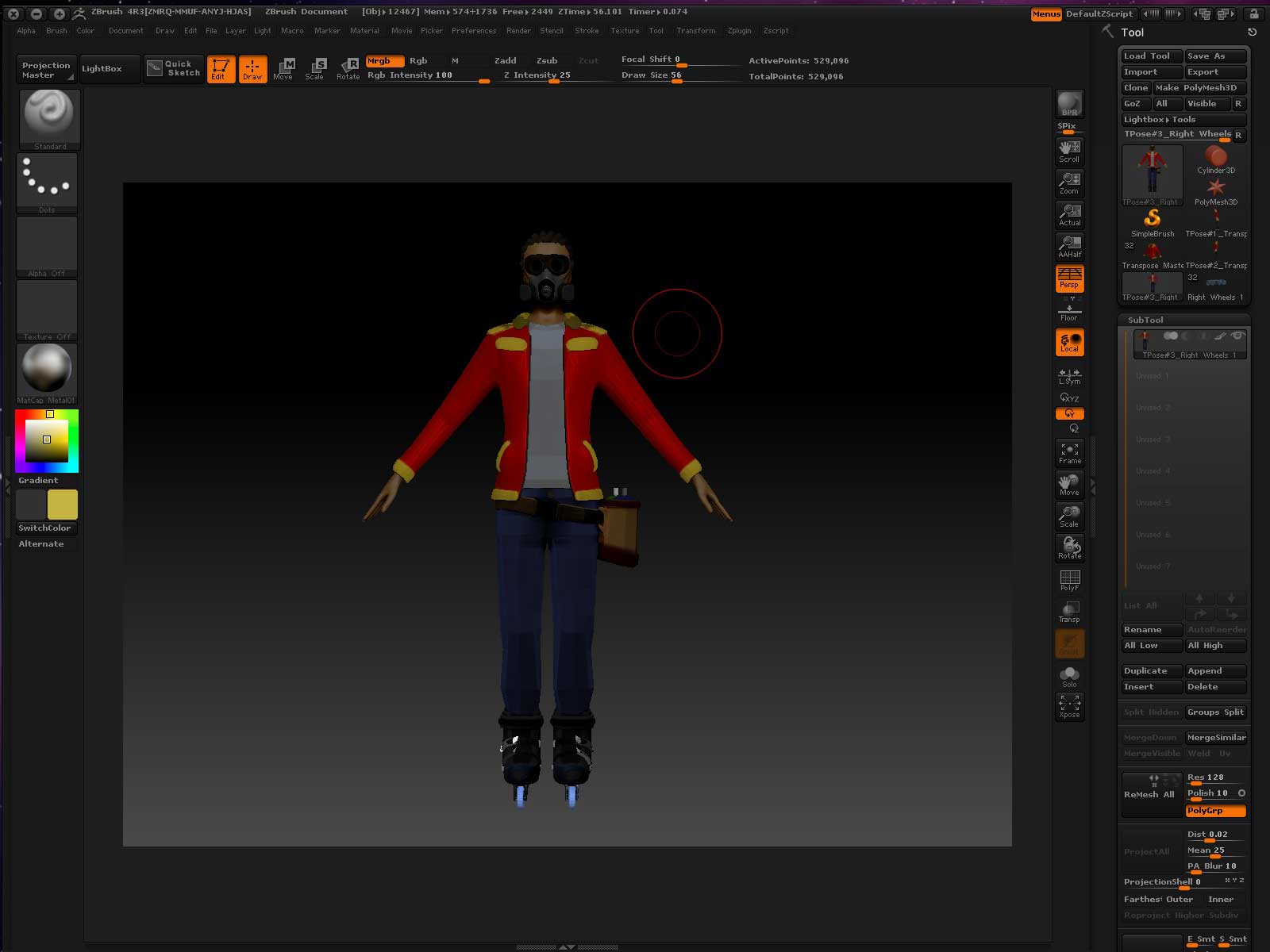Viewport: 1270px width, 952px height.
Task: Activate the Xpose icon
Action: (1069, 707)
